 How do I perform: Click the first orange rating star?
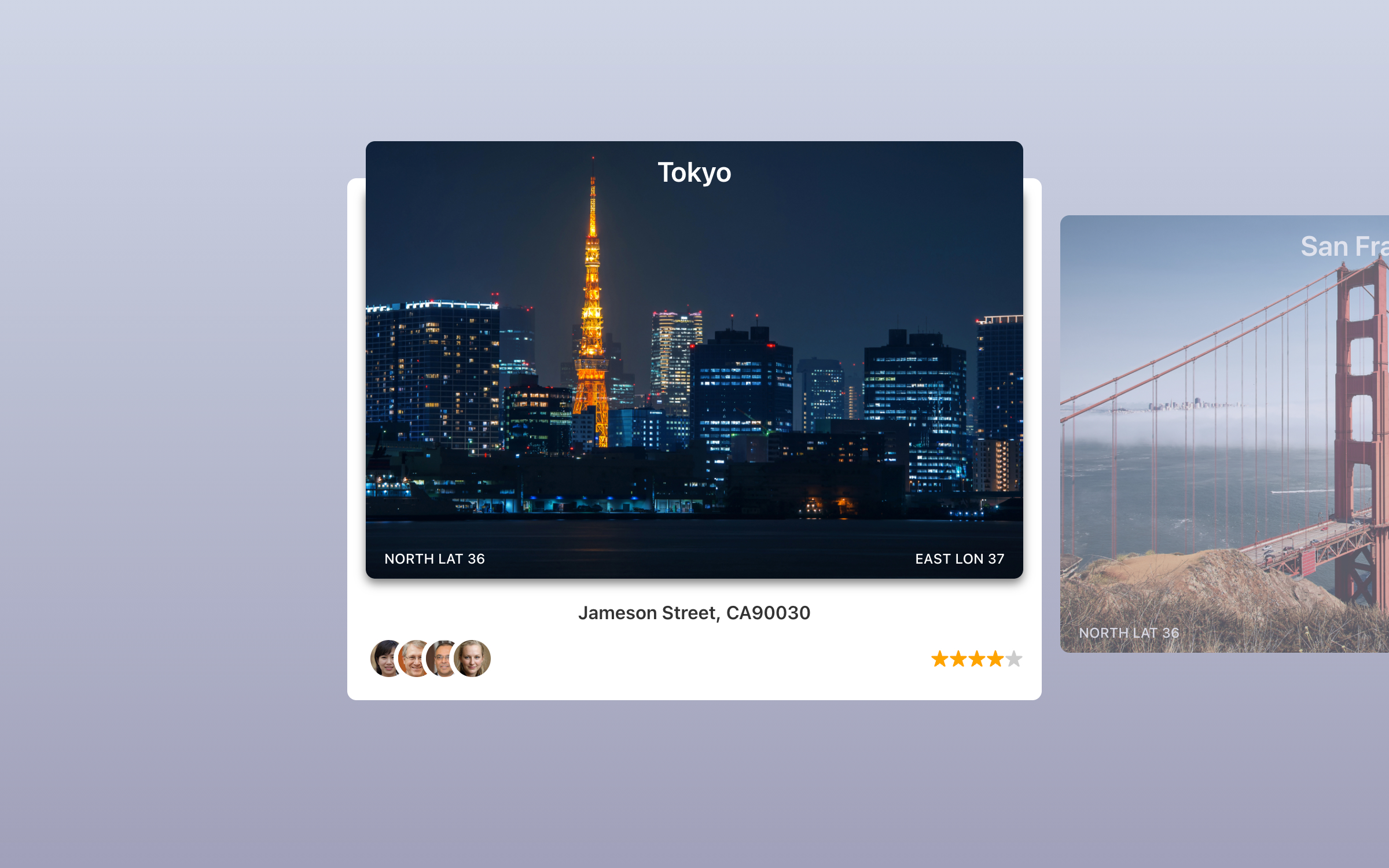coord(939,659)
